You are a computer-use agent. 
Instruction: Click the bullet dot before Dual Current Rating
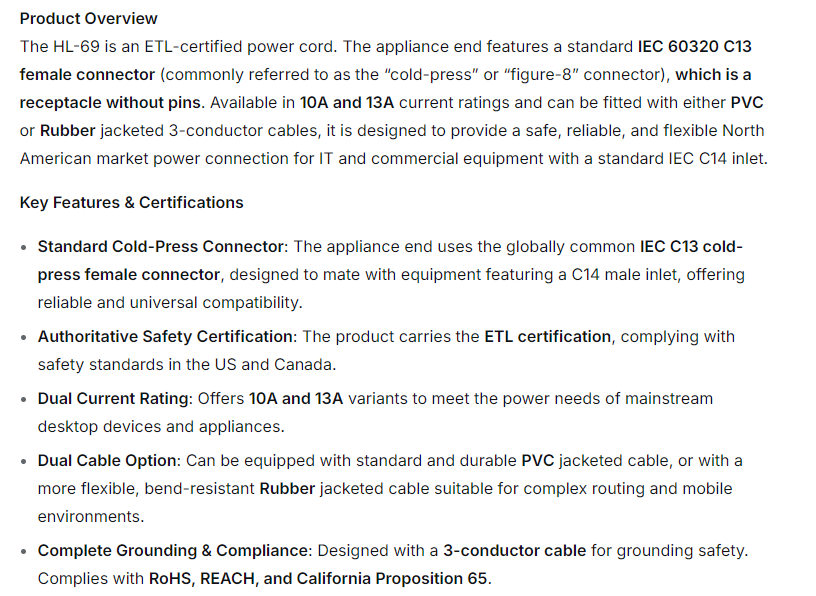point(24,399)
